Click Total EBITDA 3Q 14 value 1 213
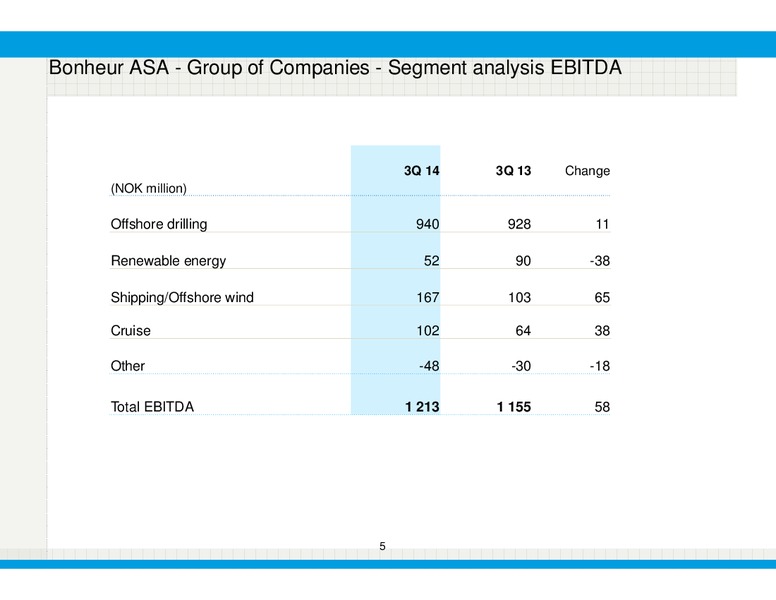This screenshot has height=600, width=776. pyautogui.click(x=422, y=407)
